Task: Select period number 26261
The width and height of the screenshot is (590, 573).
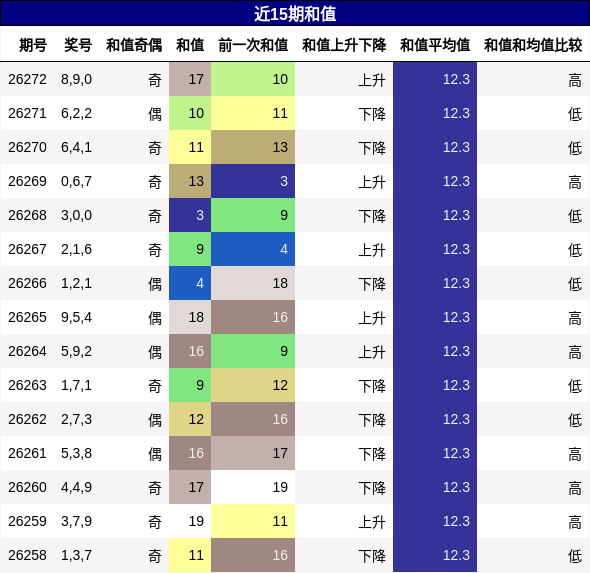Action: pos(27,453)
